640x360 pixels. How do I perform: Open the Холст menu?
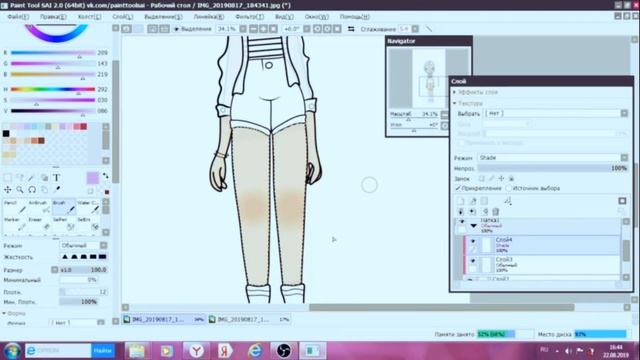[x=89, y=17]
